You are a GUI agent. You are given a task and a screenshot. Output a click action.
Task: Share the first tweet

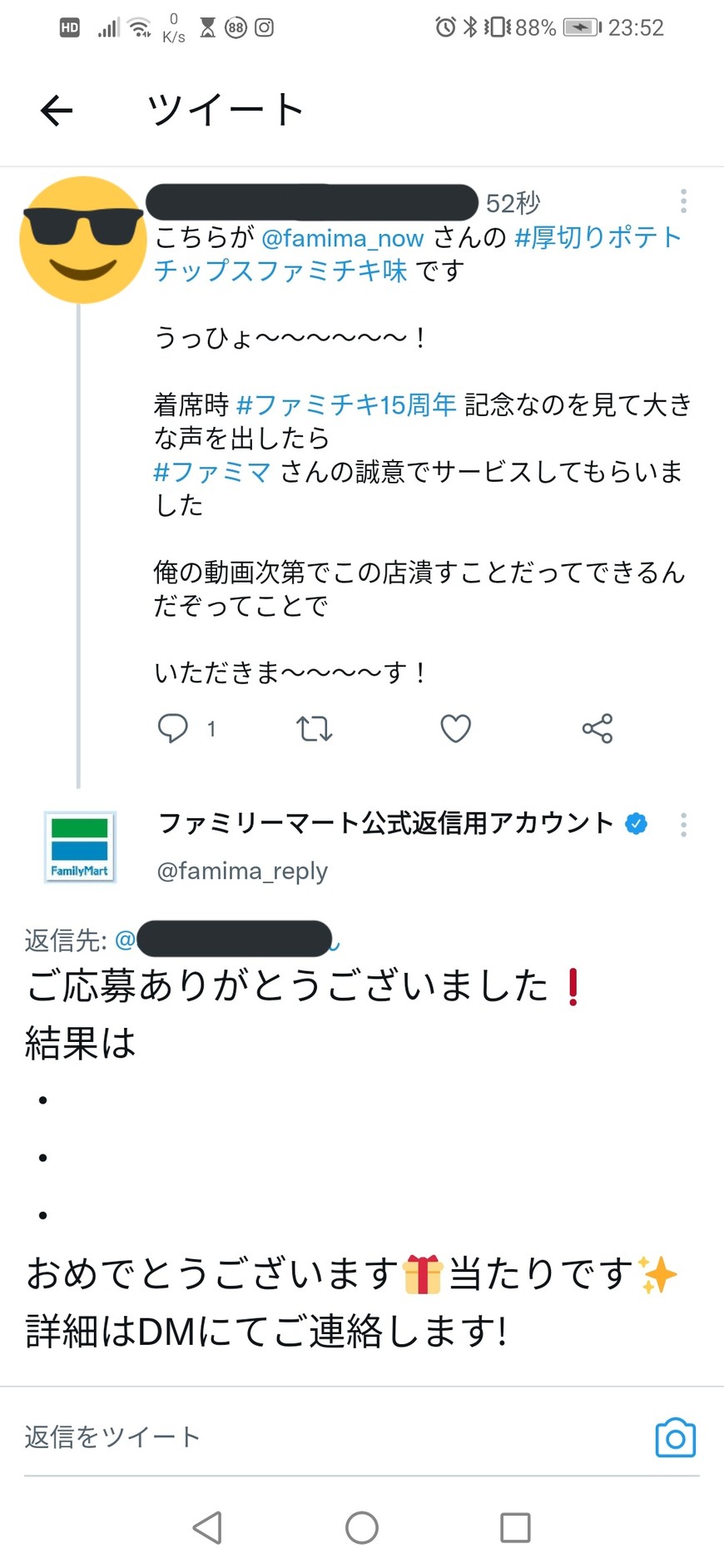(597, 728)
